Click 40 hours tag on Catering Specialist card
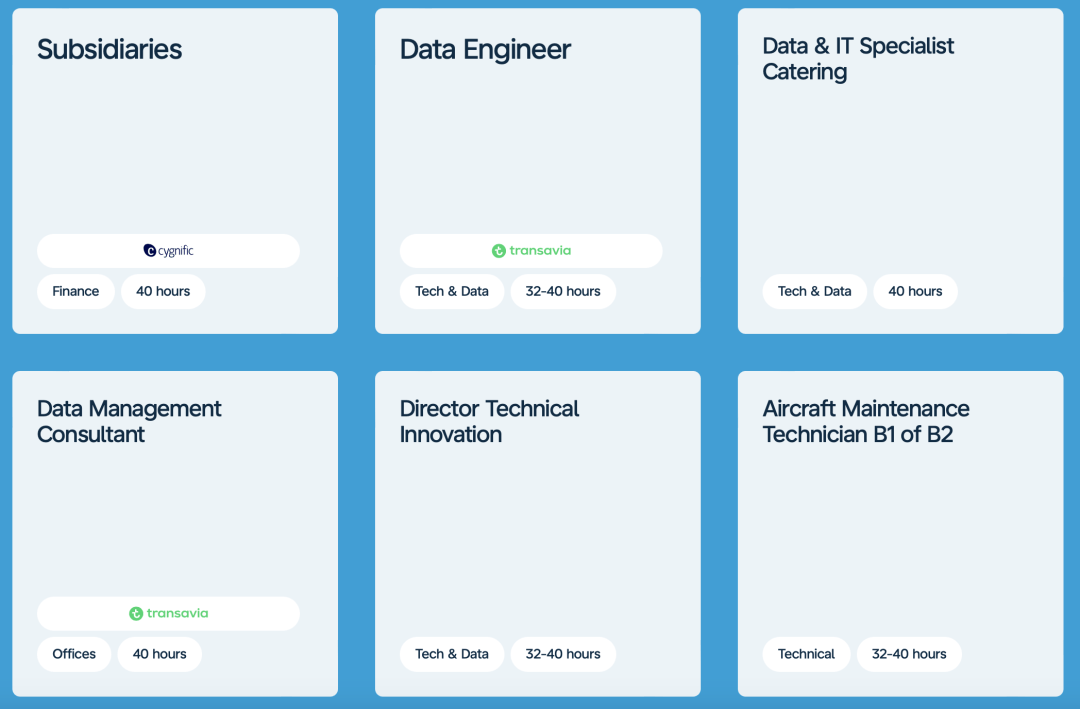Screen dimensions: 1080x709 915,291
